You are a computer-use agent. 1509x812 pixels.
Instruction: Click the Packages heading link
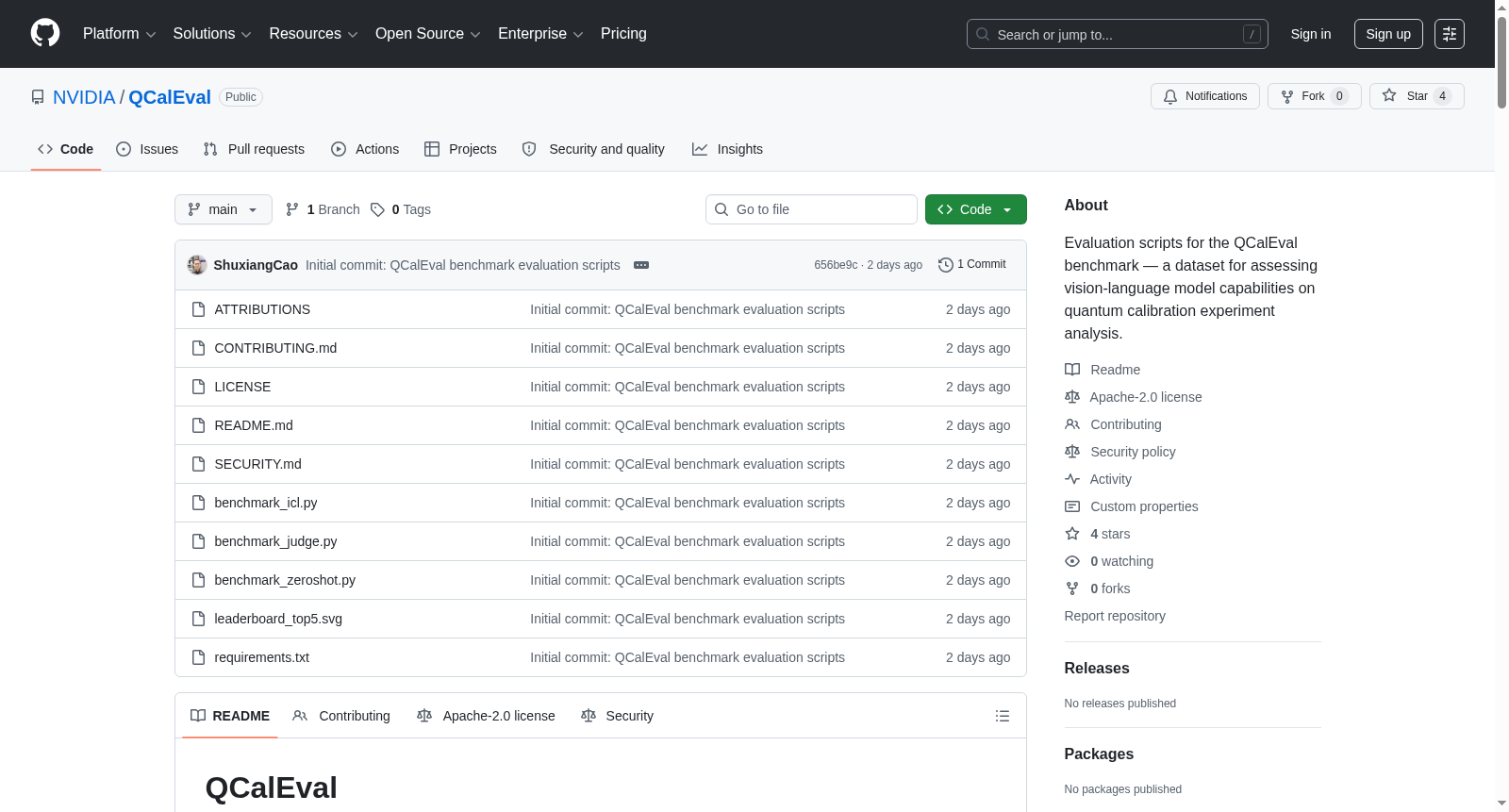pos(1099,754)
